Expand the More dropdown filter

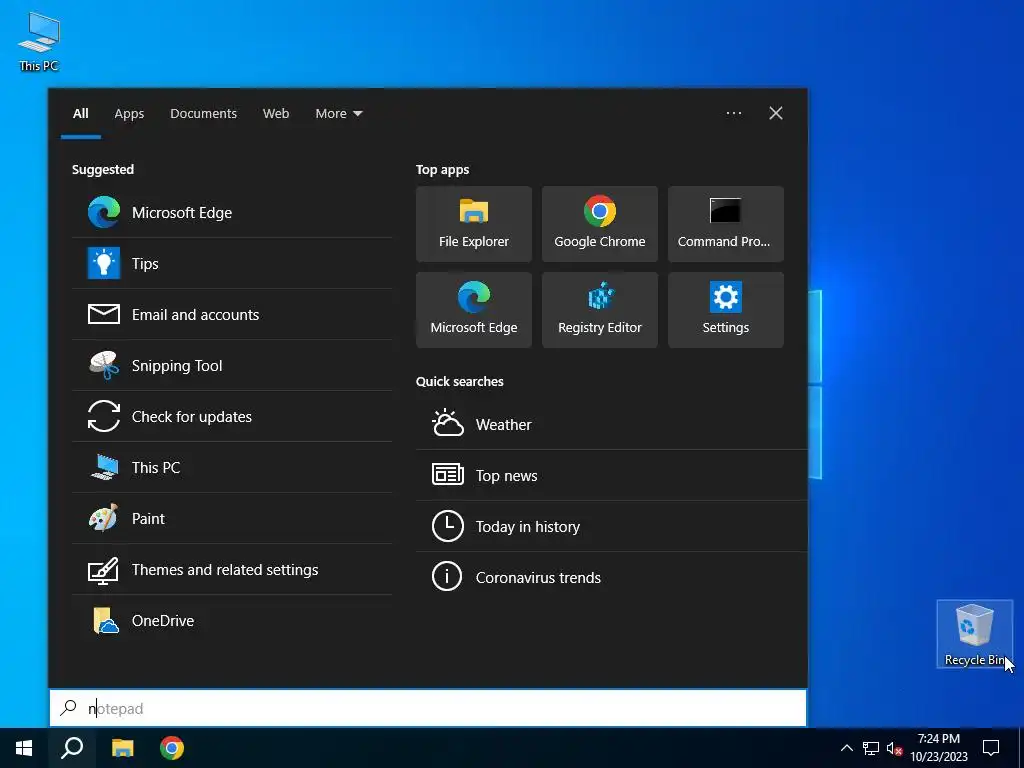(338, 114)
